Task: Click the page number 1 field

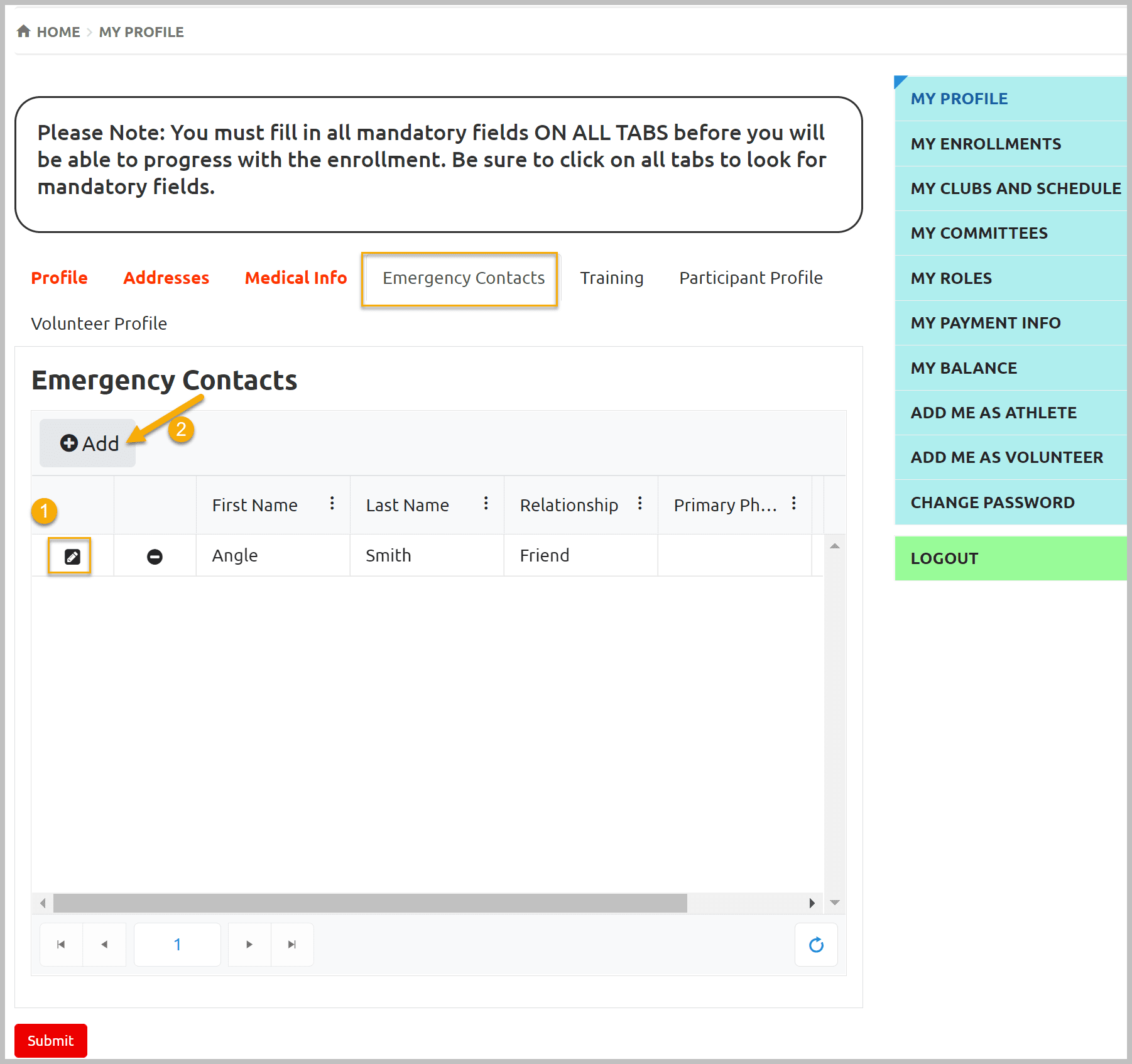Action: (177, 944)
